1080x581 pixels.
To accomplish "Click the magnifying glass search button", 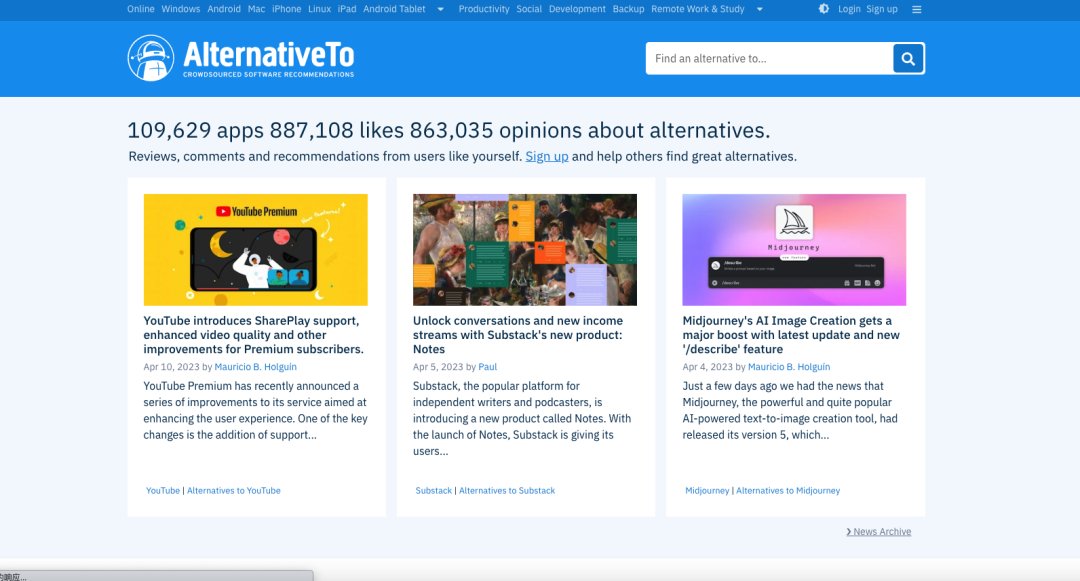I will point(908,59).
